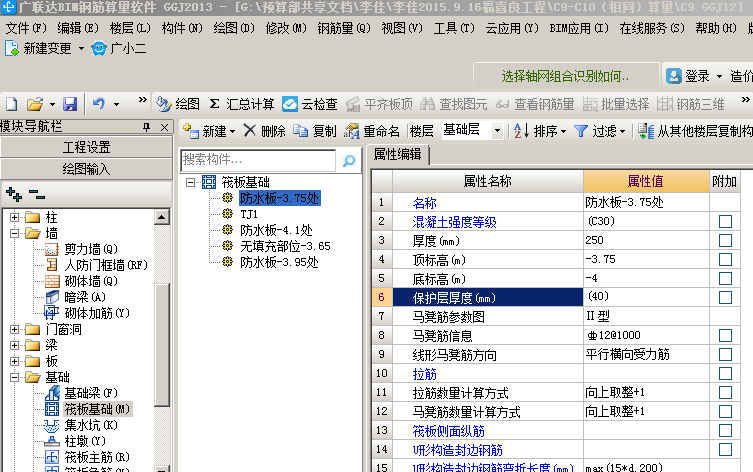
Task: Open 排序 sort options
Action: click(540, 131)
